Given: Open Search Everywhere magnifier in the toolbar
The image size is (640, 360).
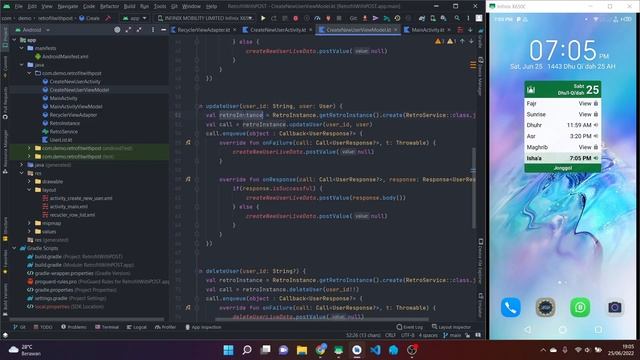Looking at the screenshot, I should (x=457, y=18).
